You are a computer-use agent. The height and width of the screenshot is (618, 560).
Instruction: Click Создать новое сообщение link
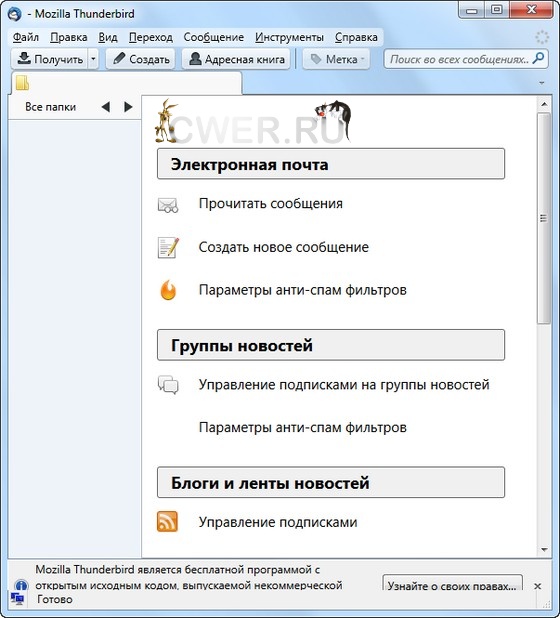coord(283,247)
